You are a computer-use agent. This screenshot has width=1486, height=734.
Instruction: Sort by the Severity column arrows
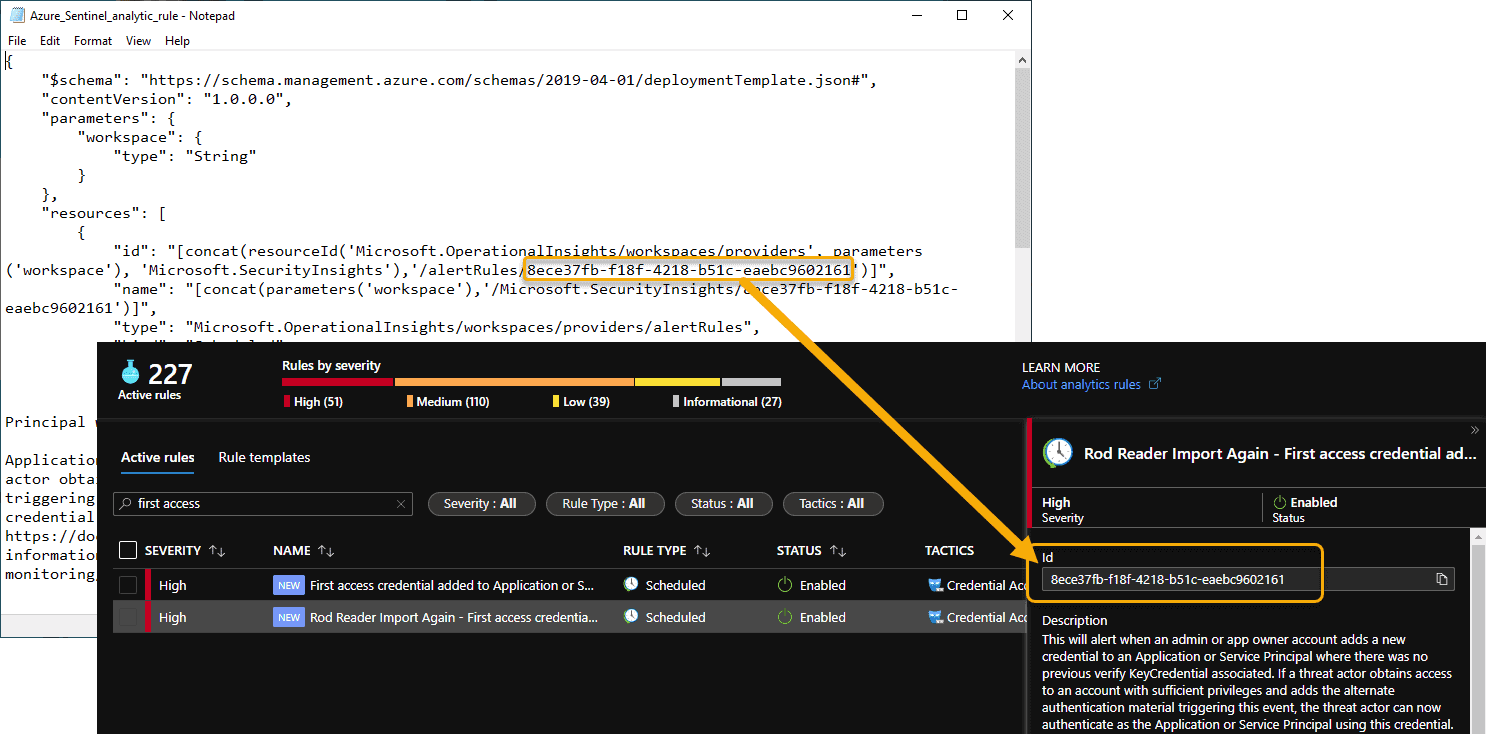click(217, 551)
